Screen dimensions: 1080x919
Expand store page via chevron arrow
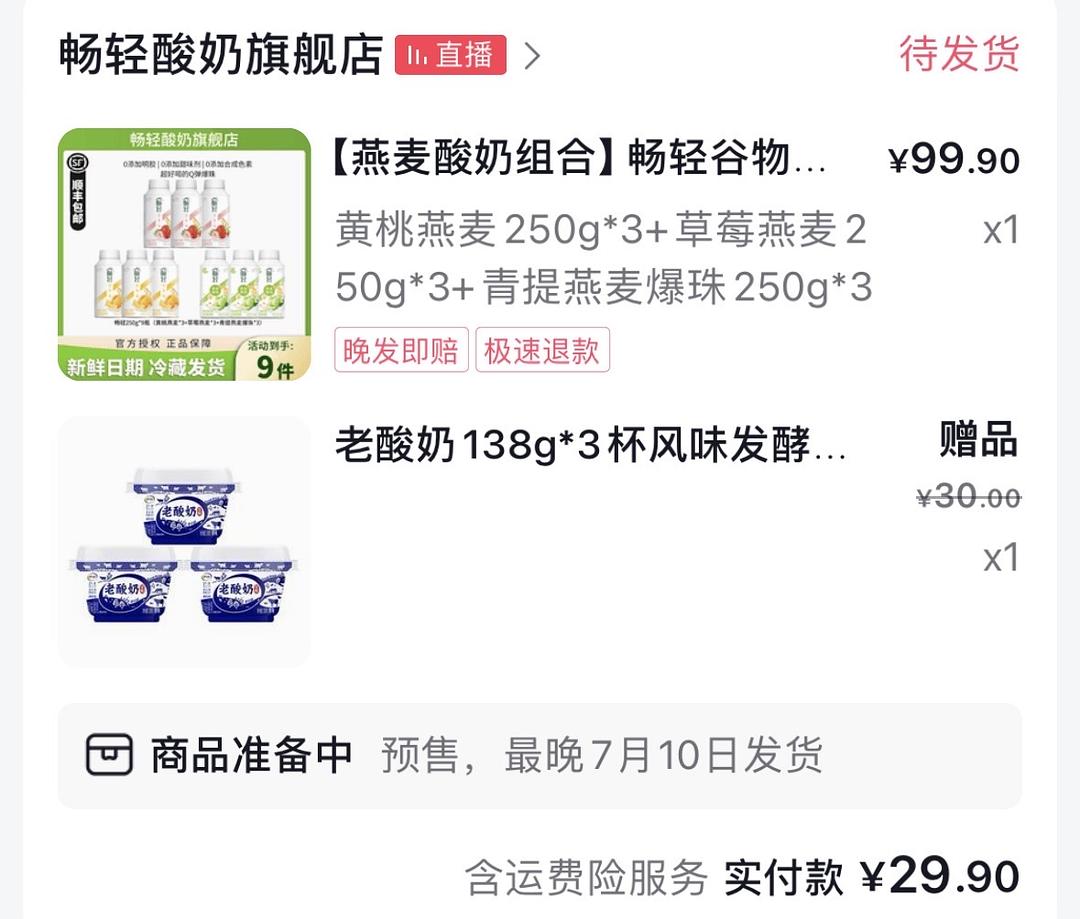(532, 56)
